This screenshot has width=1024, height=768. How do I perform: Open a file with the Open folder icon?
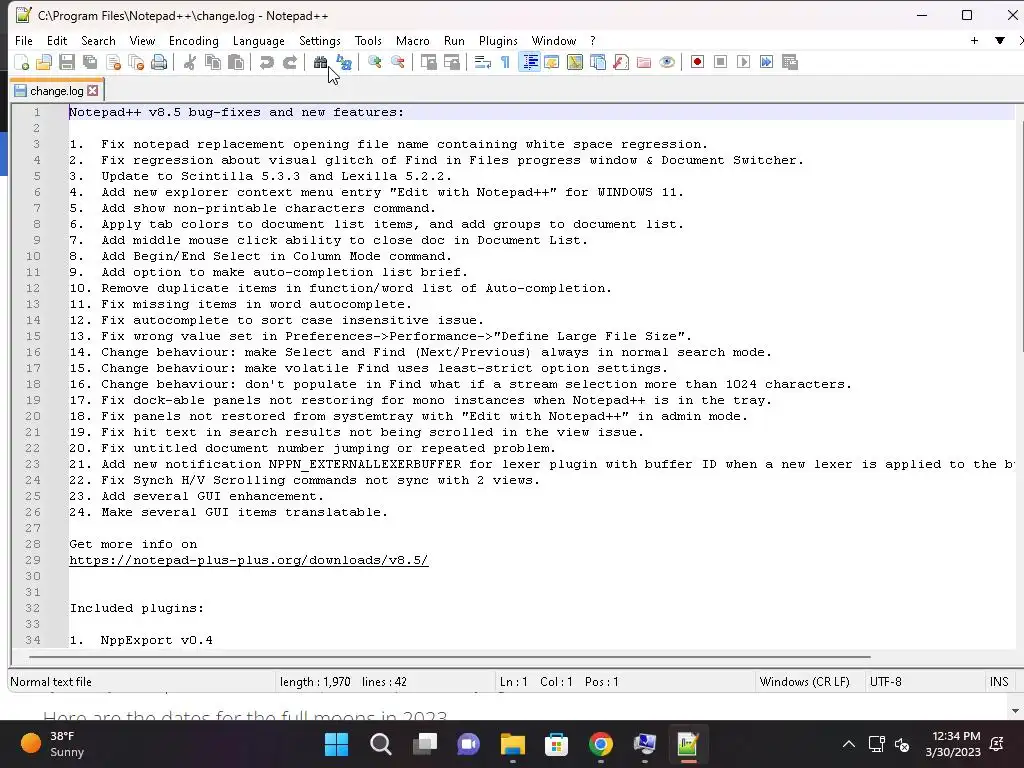pyautogui.click(x=44, y=63)
